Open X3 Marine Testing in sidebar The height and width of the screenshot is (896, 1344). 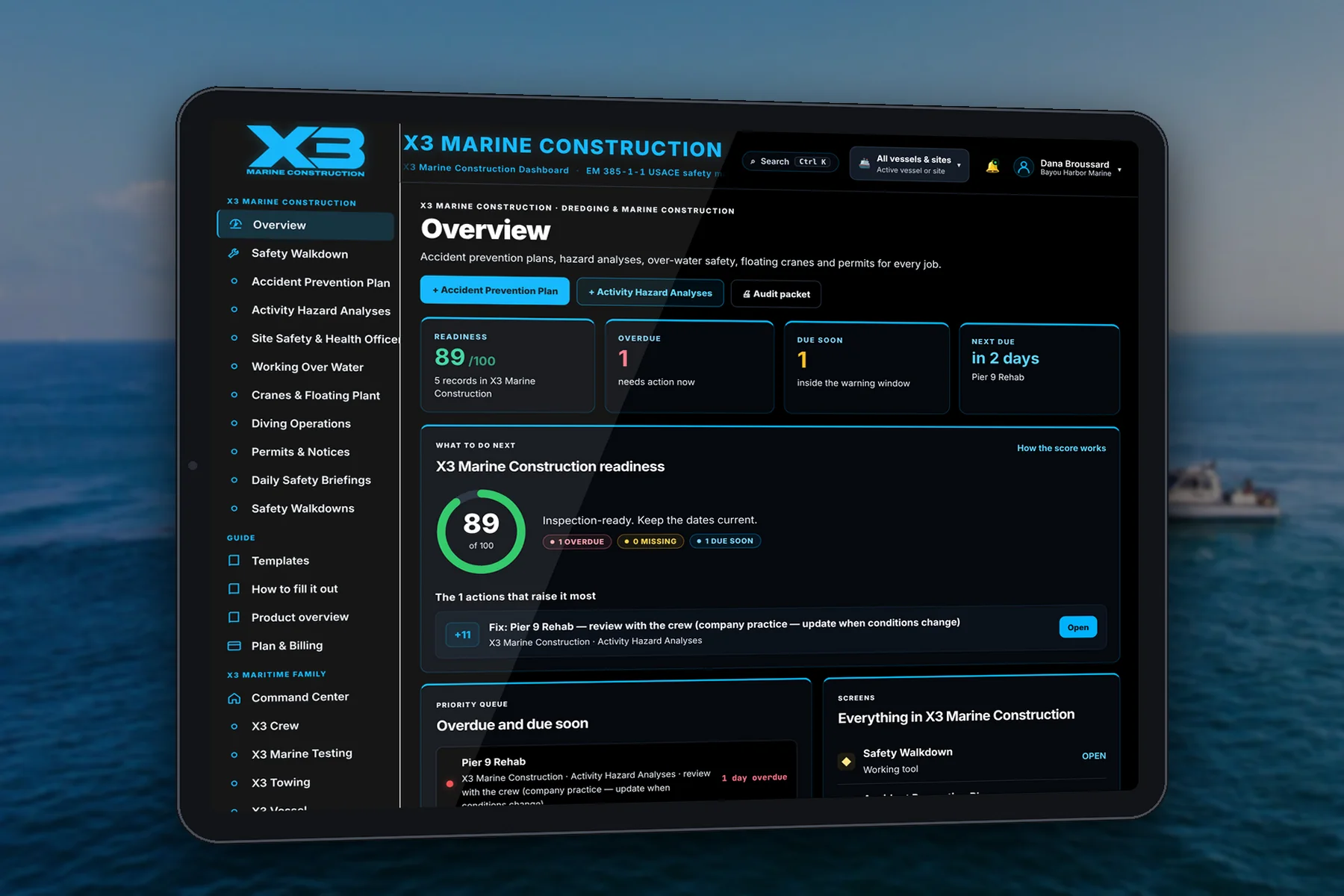302,754
